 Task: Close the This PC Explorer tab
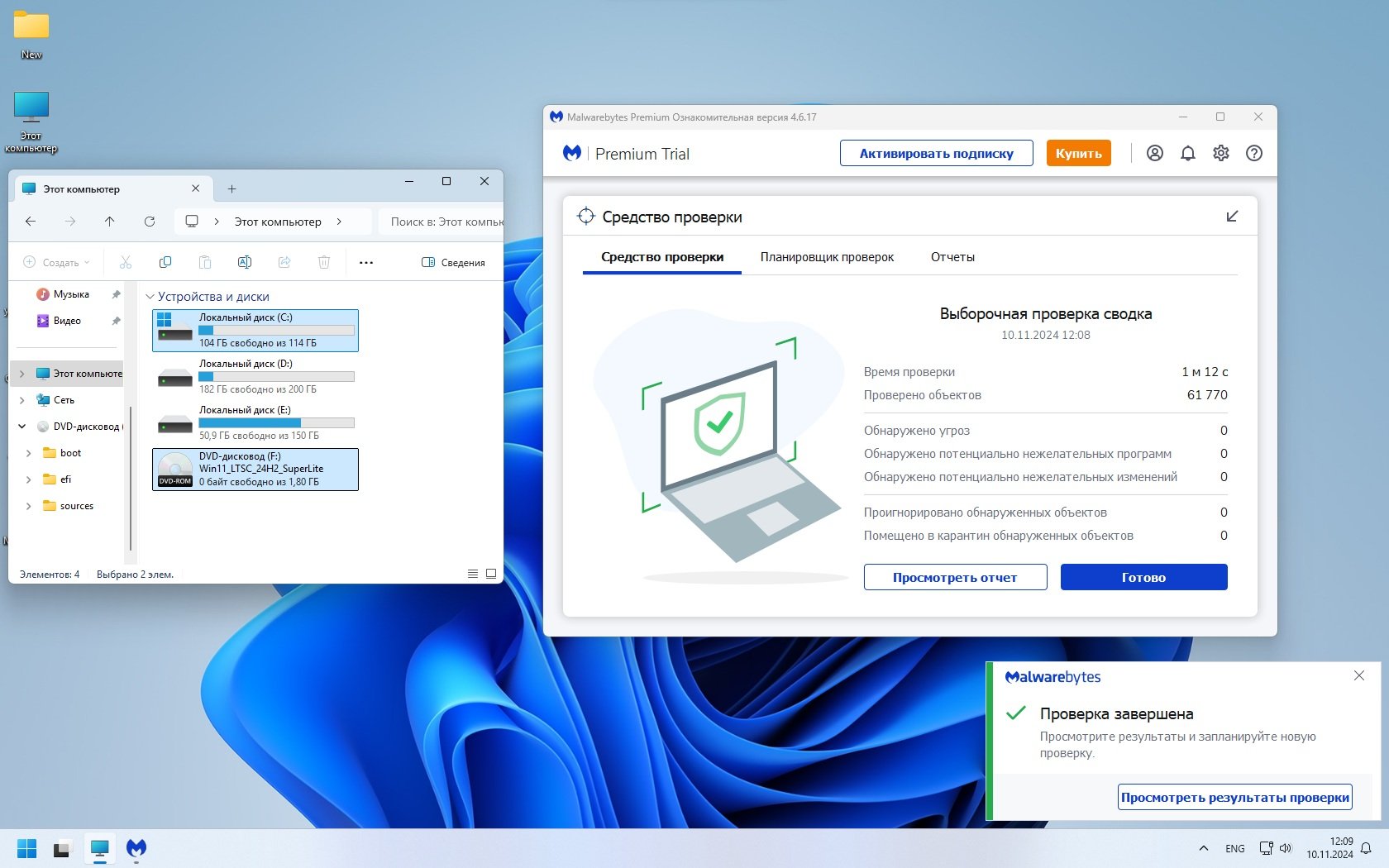click(196, 188)
